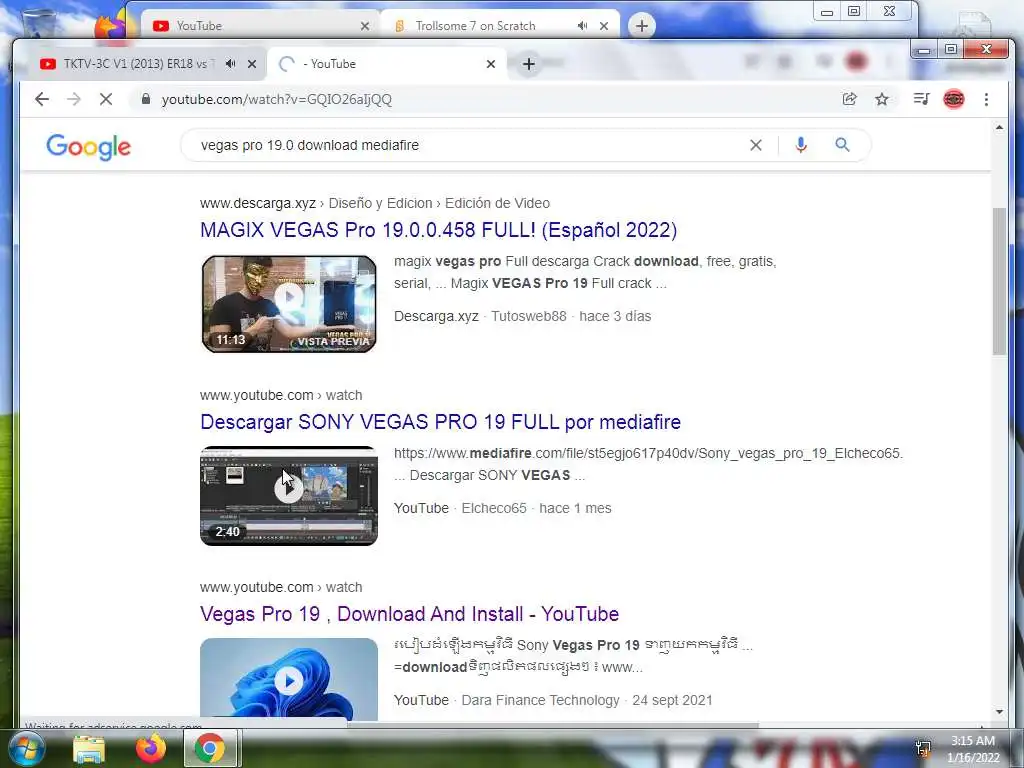The image size is (1024, 768).
Task: Bookmark this page with the star icon
Action: pos(882,99)
